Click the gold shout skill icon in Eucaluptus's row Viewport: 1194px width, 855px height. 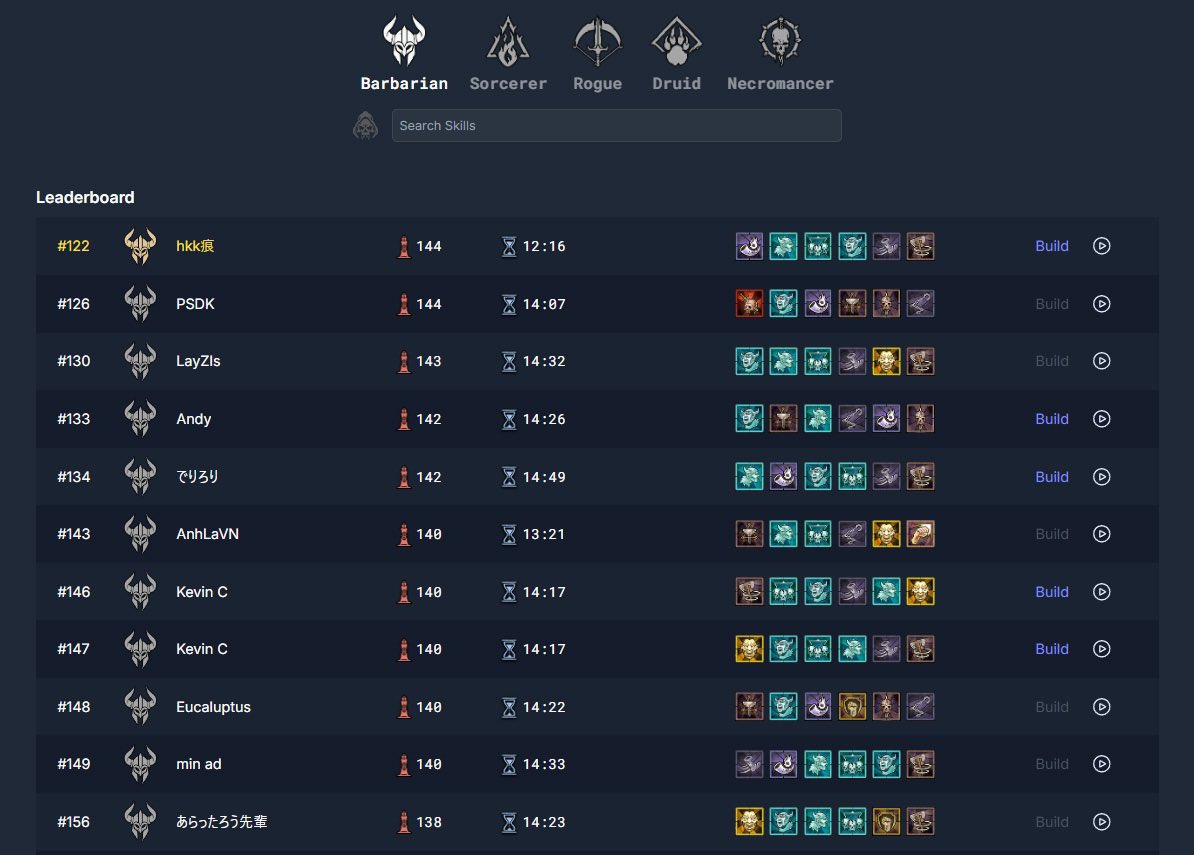tap(852, 707)
